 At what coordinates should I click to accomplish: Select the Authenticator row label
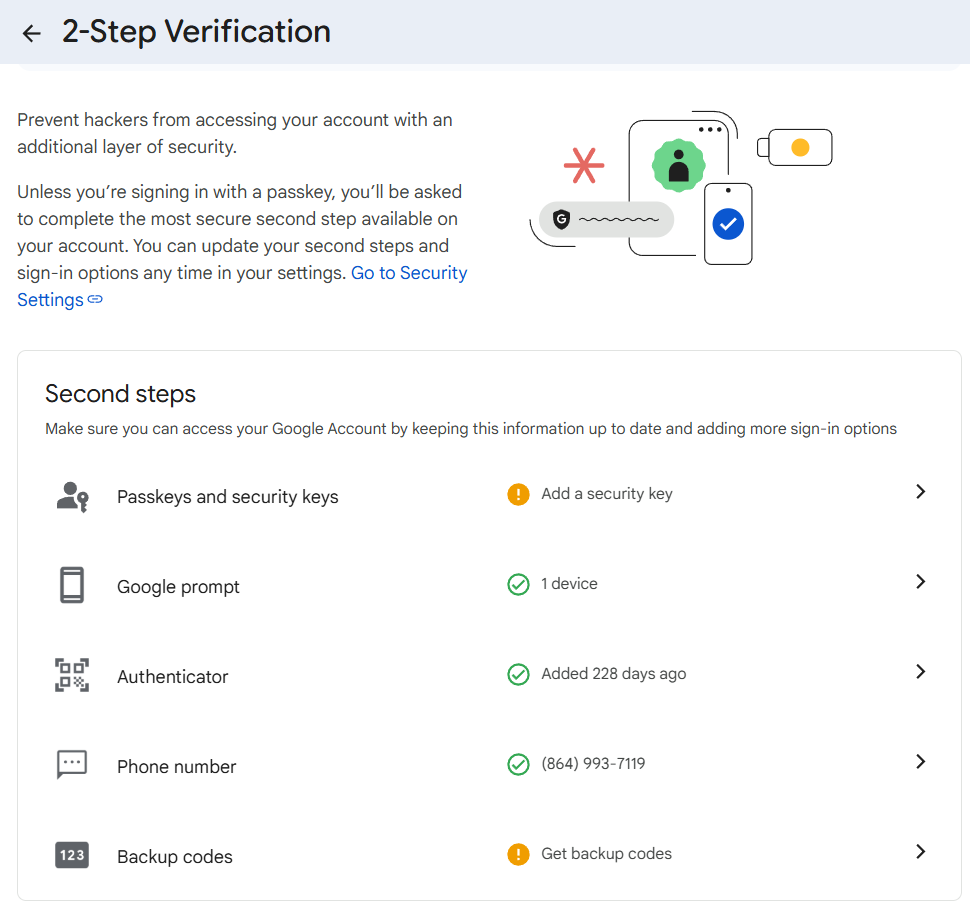(x=173, y=676)
